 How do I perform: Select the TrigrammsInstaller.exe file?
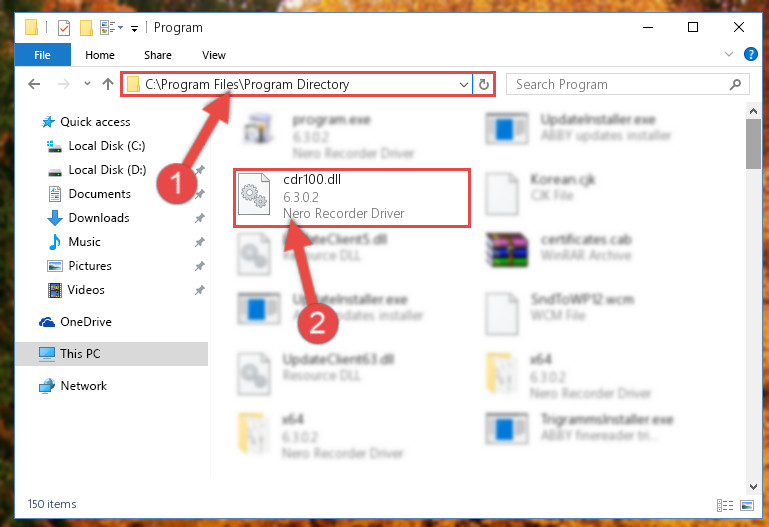point(580,427)
